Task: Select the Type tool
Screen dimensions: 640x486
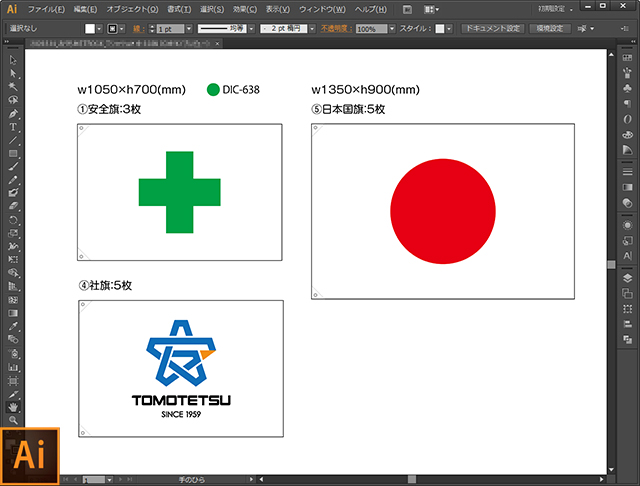Action: 13,127
